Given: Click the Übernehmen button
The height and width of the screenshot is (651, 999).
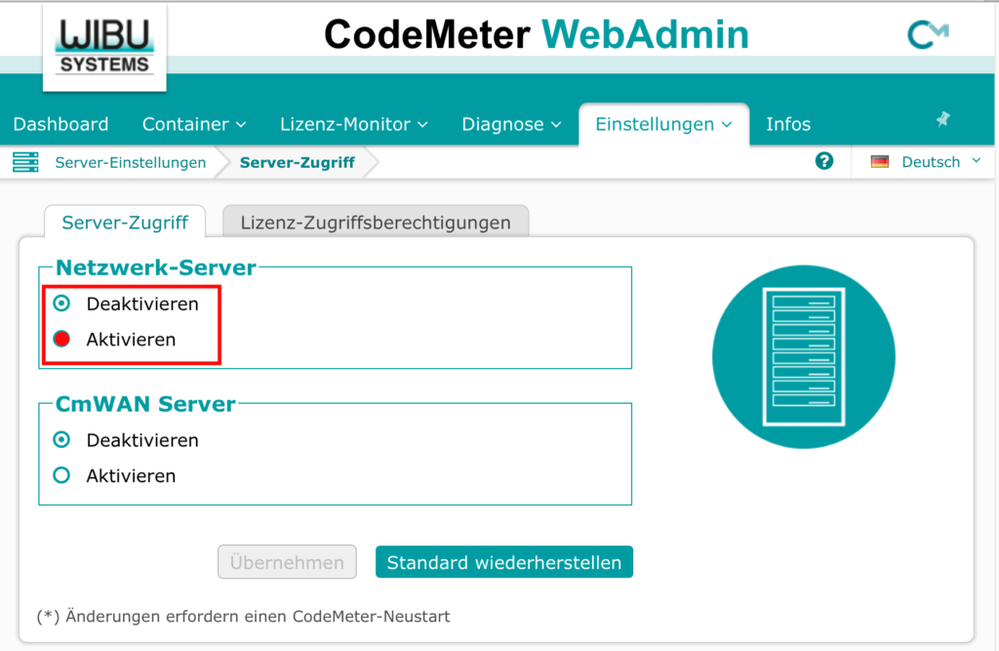Looking at the screenshot, I should click(287, 562).
